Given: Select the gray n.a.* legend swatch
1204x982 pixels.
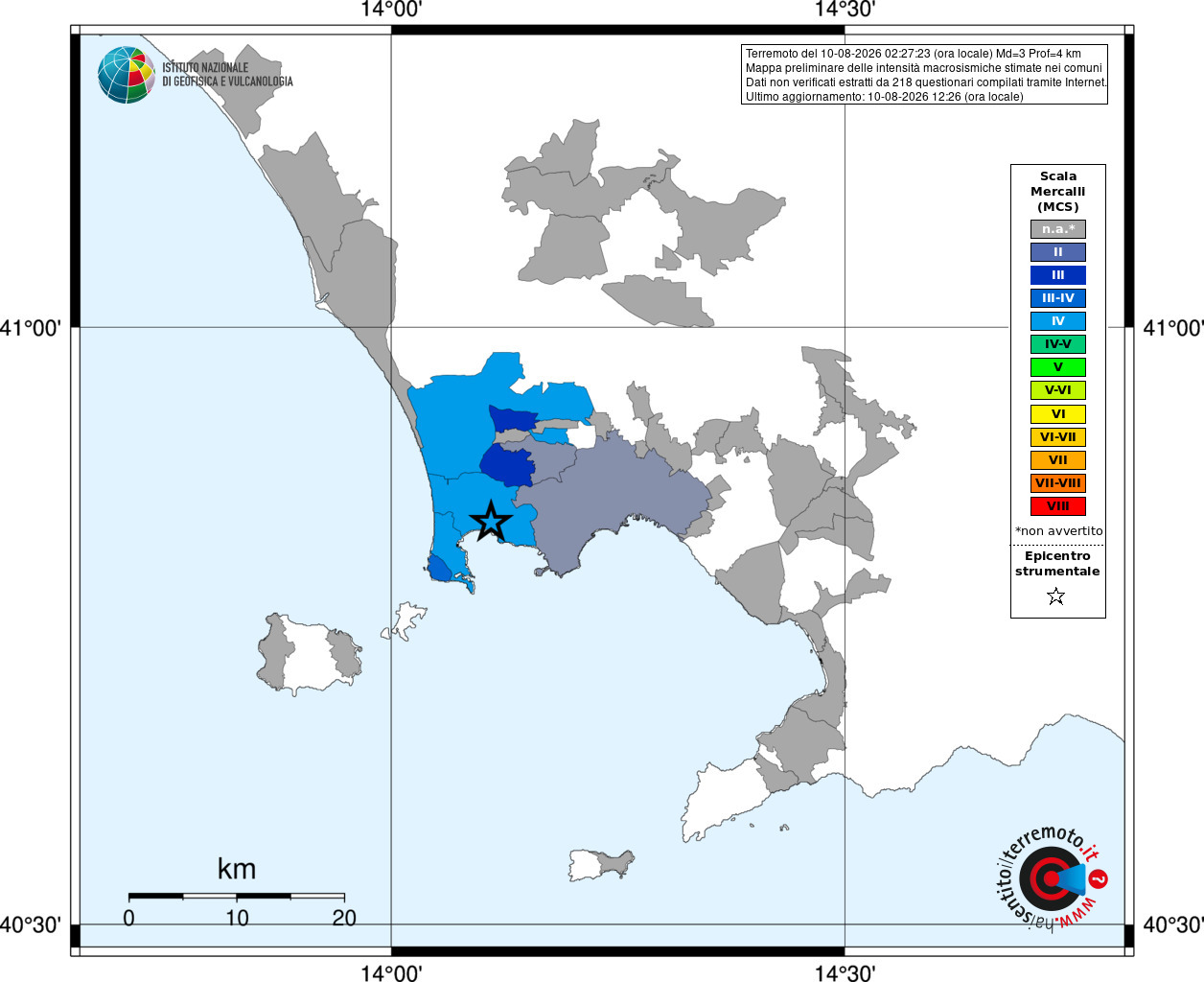Looking at the screenshot, I should click(1058, 229).
